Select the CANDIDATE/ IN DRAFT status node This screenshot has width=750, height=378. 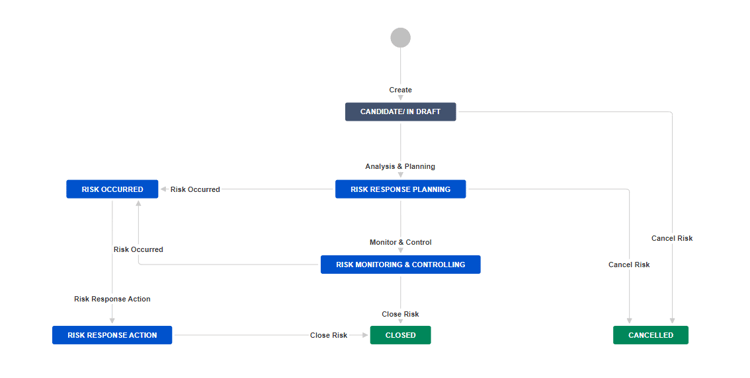pyautogui.click(x=400, y=111)
